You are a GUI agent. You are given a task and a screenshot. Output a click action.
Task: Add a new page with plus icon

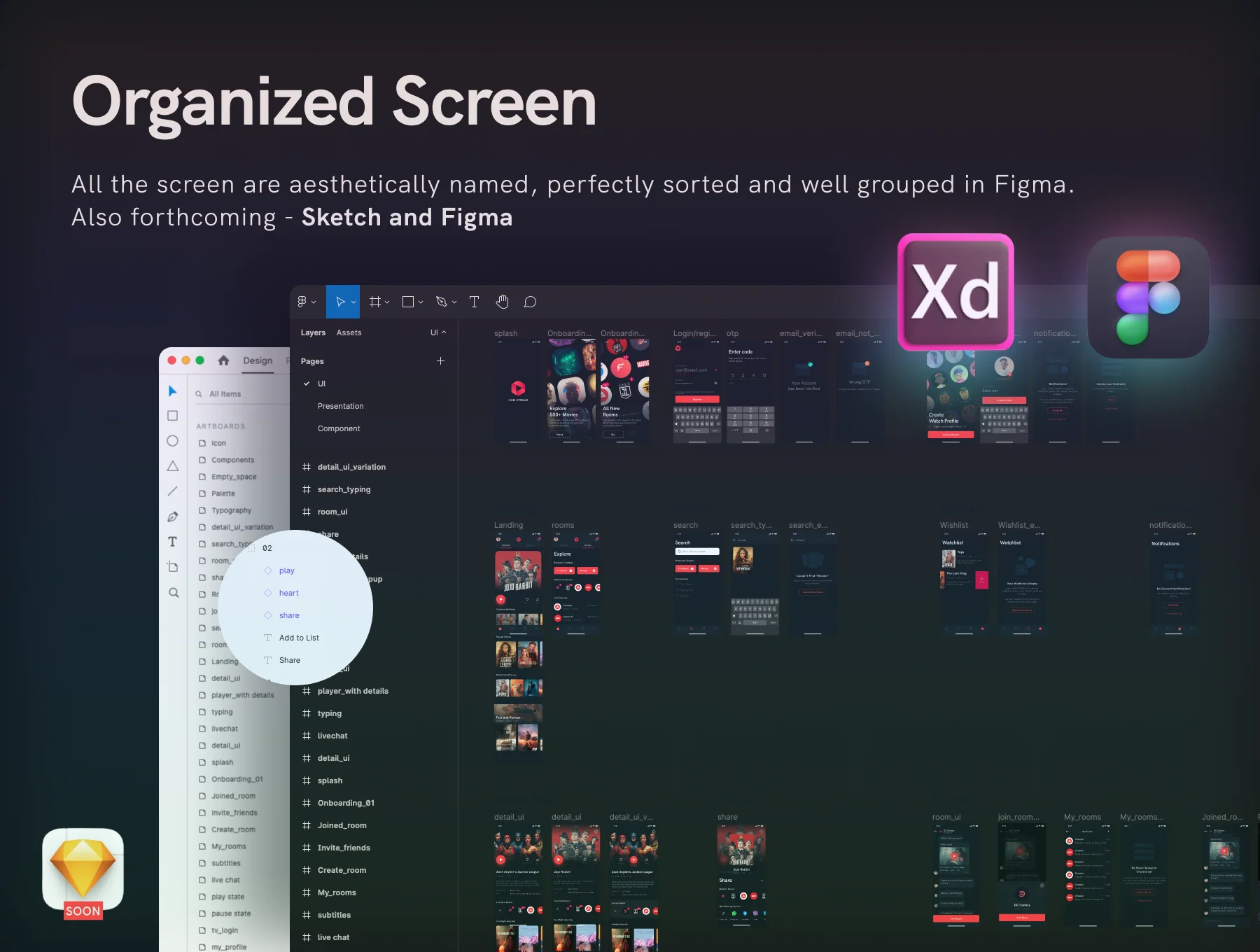point(440,361)
